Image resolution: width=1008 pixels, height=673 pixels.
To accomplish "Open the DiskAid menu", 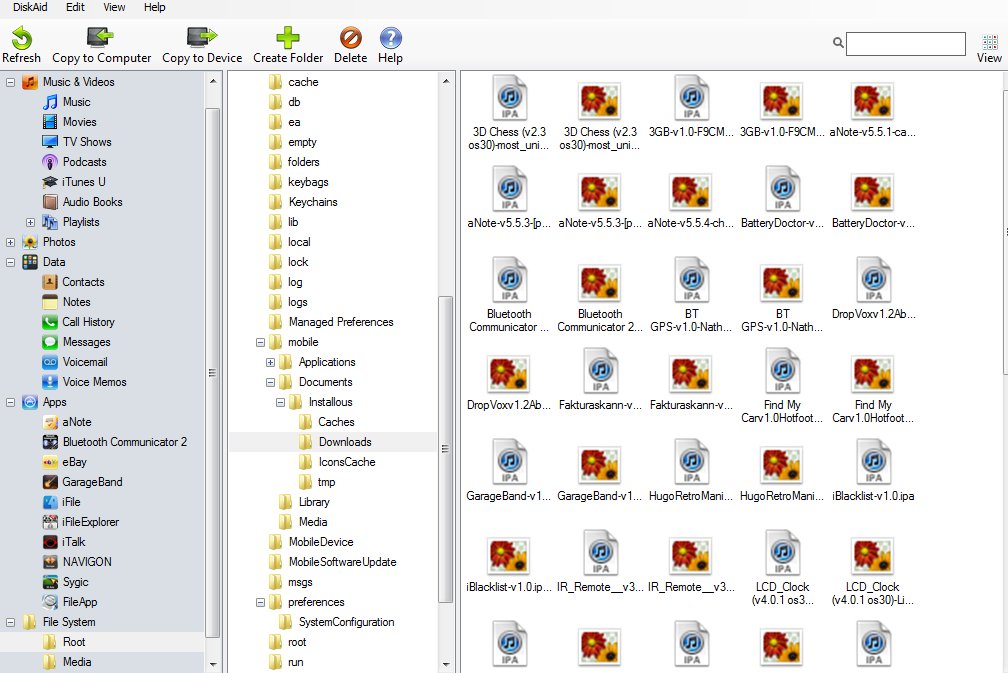I will [30, 7].
